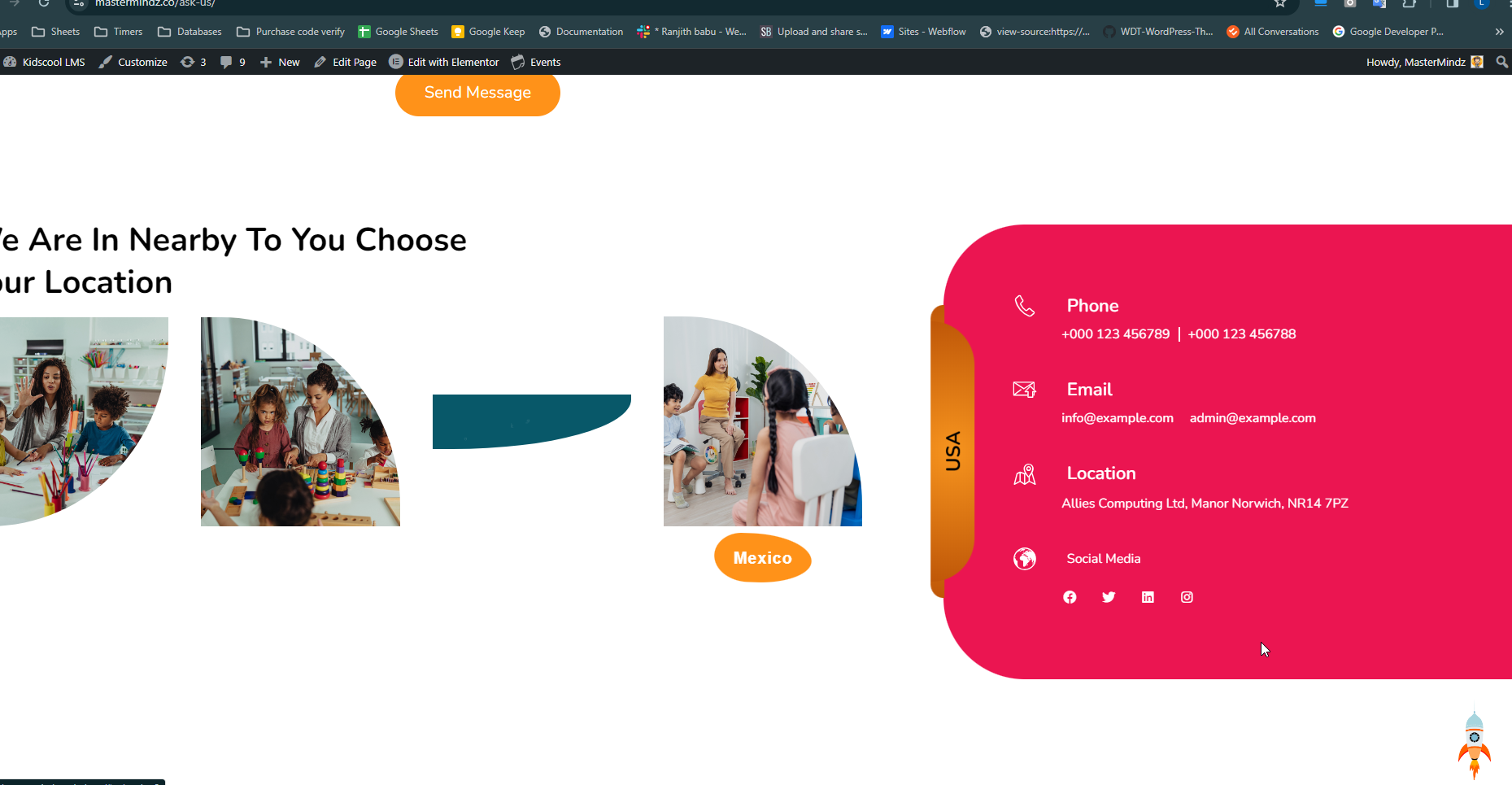Open the Google Keep bookmark
The image size is (1512, 785).
pos(488,32)
